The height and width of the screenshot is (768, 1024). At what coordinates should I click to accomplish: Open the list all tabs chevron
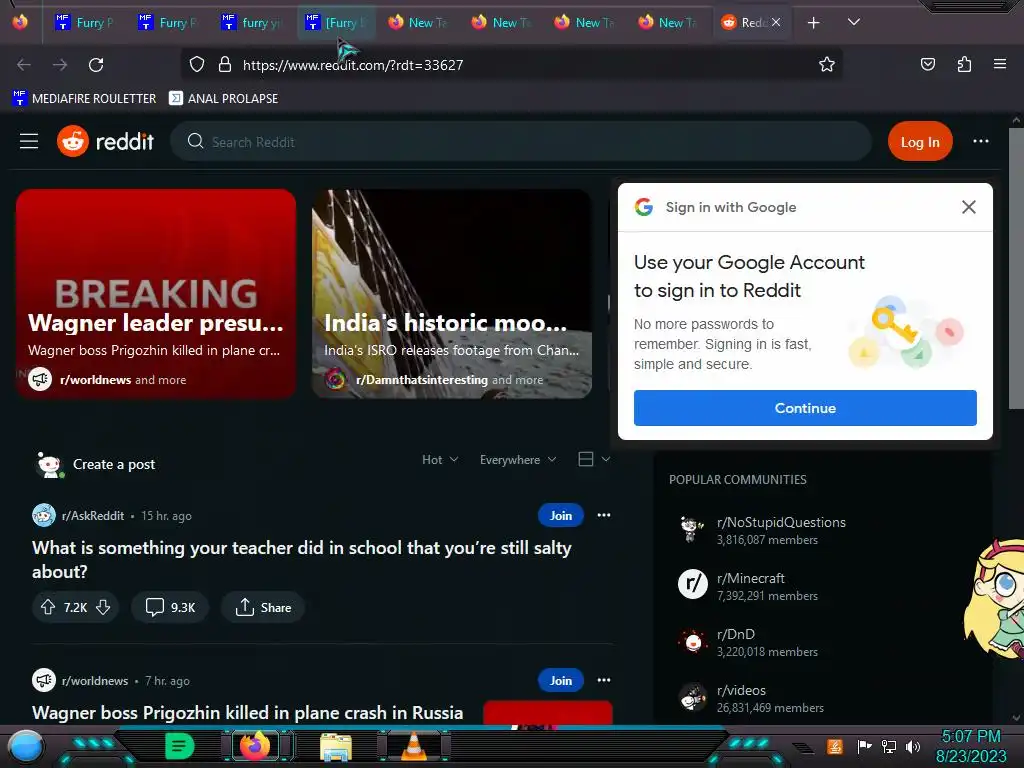pyautogui.click(x=853, y=22)
